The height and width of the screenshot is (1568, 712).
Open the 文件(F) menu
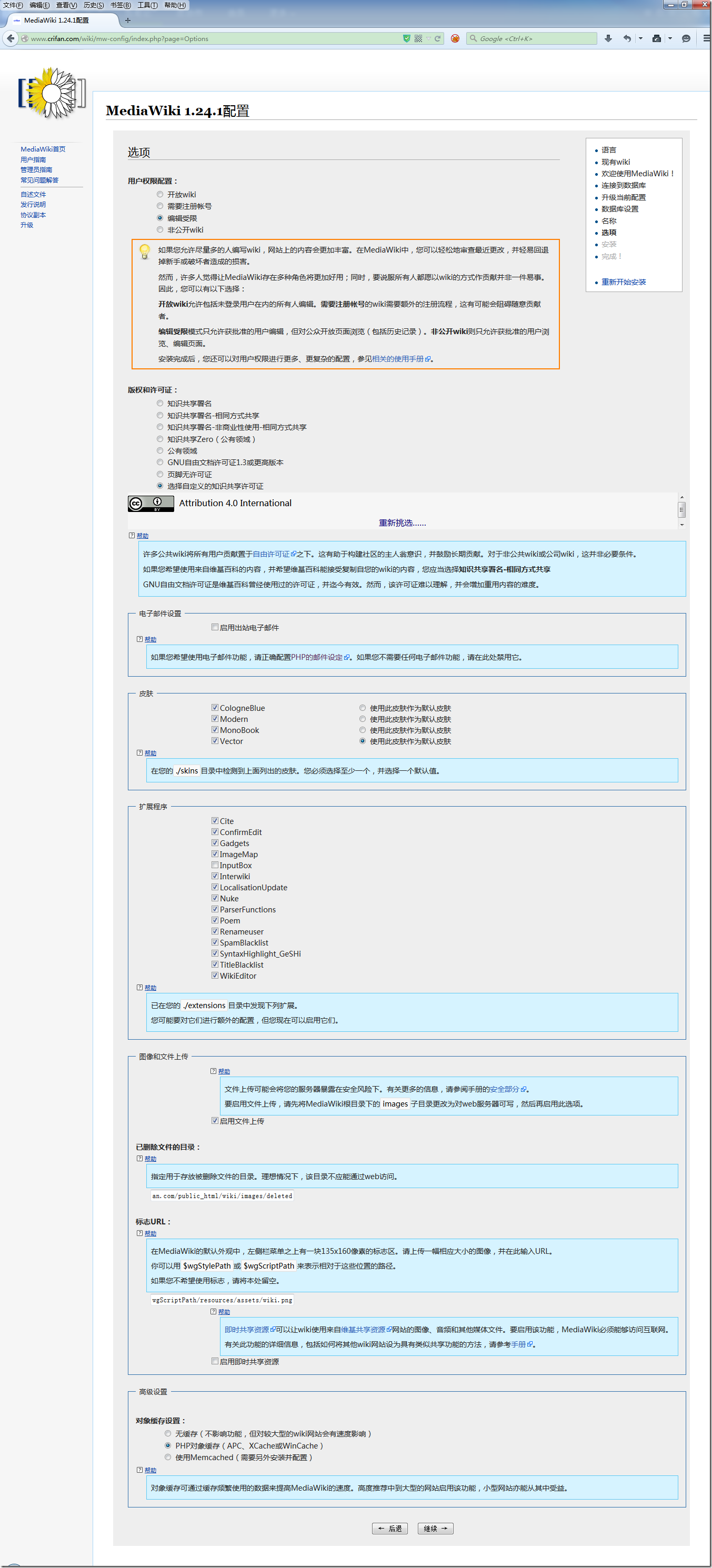[x=13, y=5]
